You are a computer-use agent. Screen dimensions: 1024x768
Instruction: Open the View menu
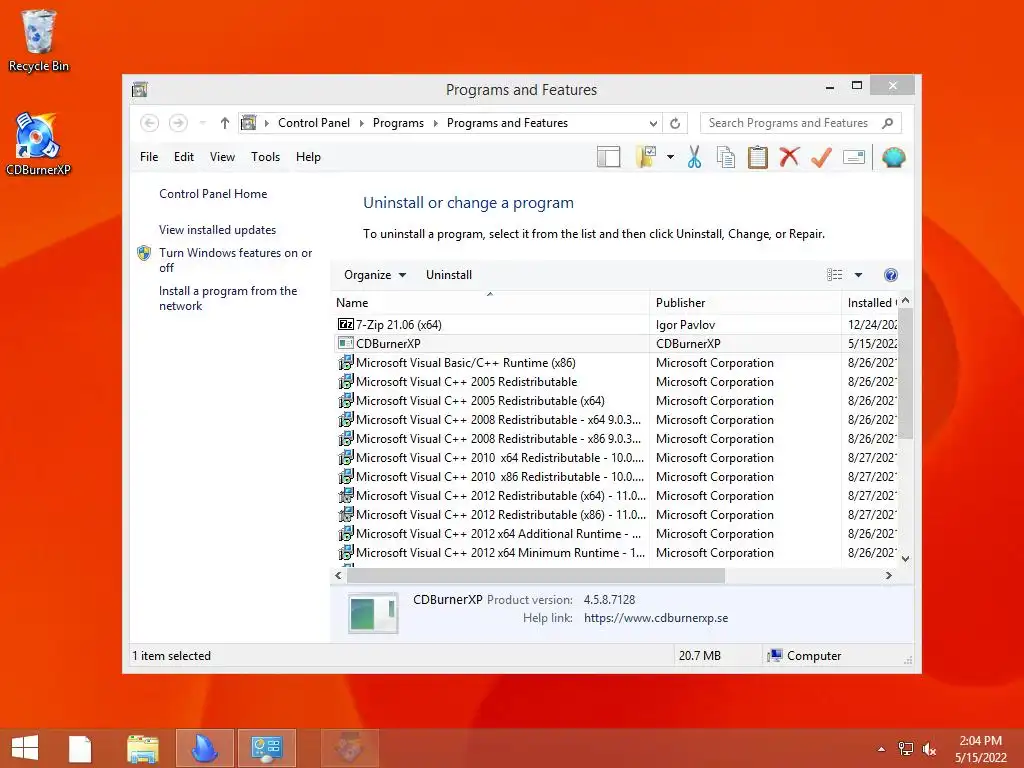pyautogui.click(x=222, y=157)
